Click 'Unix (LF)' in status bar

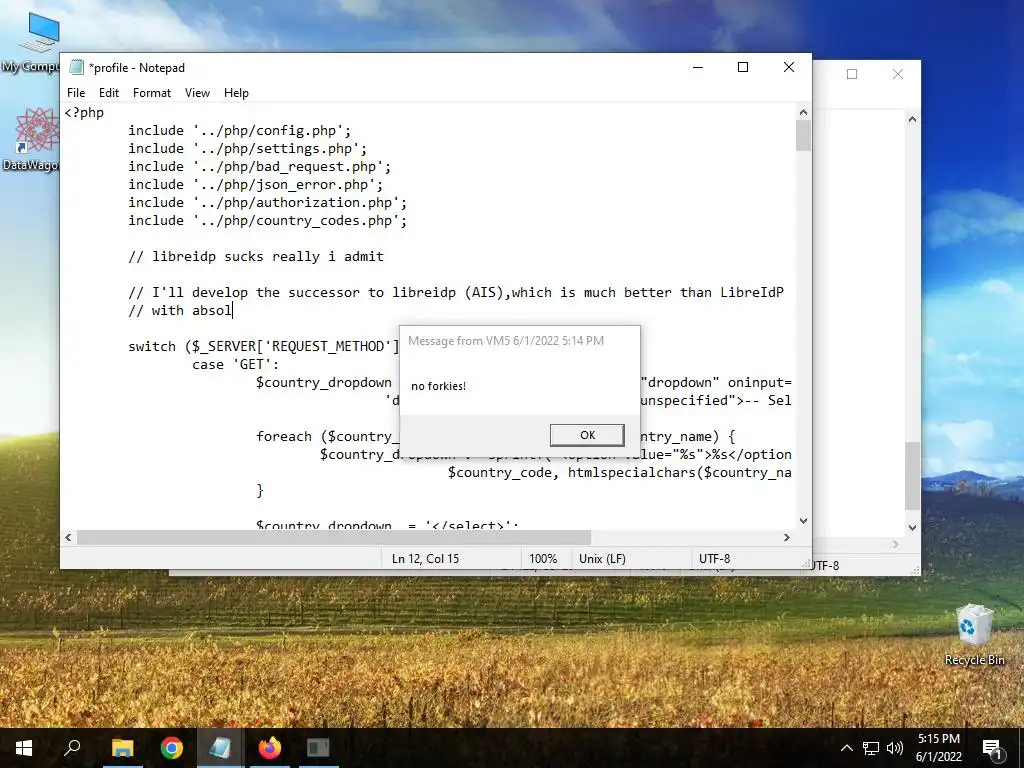[602, 559]
